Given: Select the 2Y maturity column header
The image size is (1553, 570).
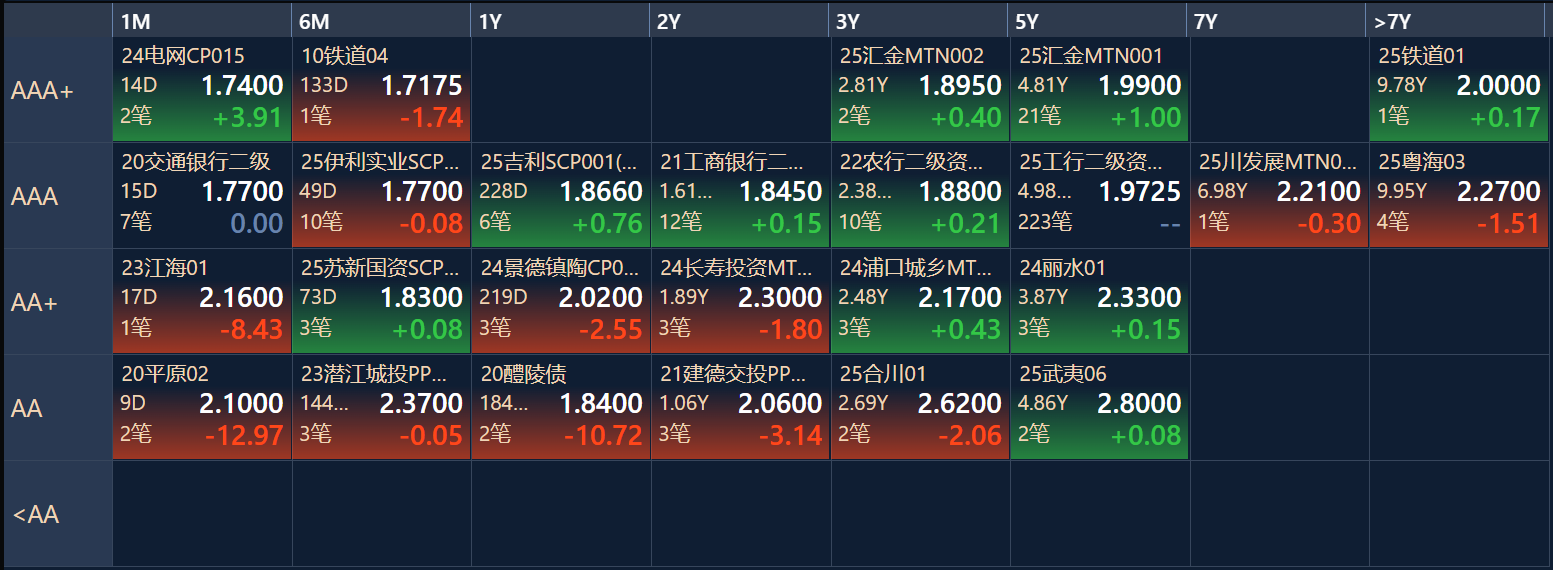Looking at the screenshot, I should 740,21.
